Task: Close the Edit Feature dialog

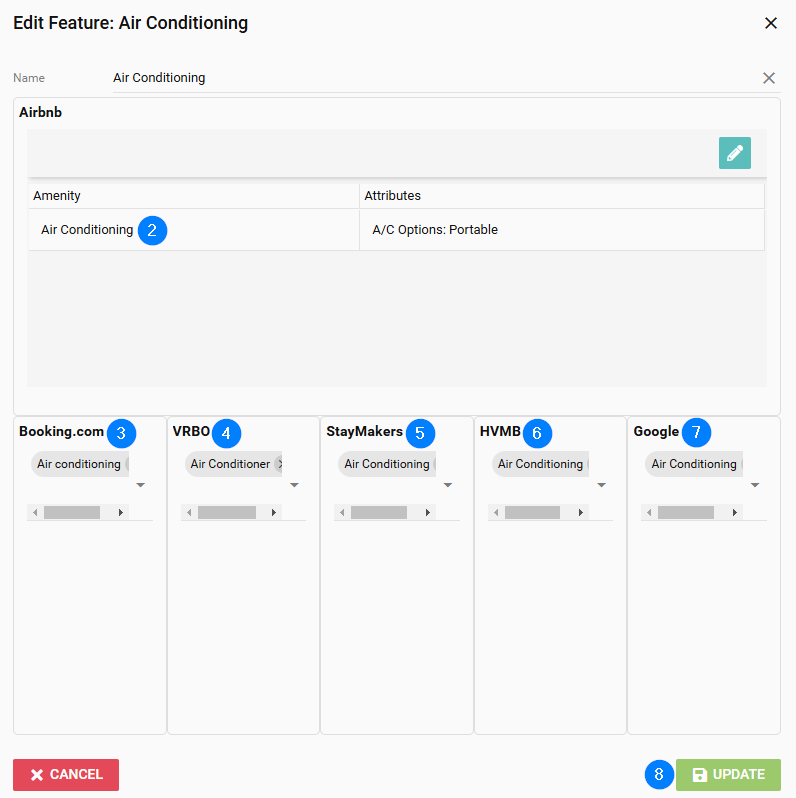Action: [x=771, y=23]
